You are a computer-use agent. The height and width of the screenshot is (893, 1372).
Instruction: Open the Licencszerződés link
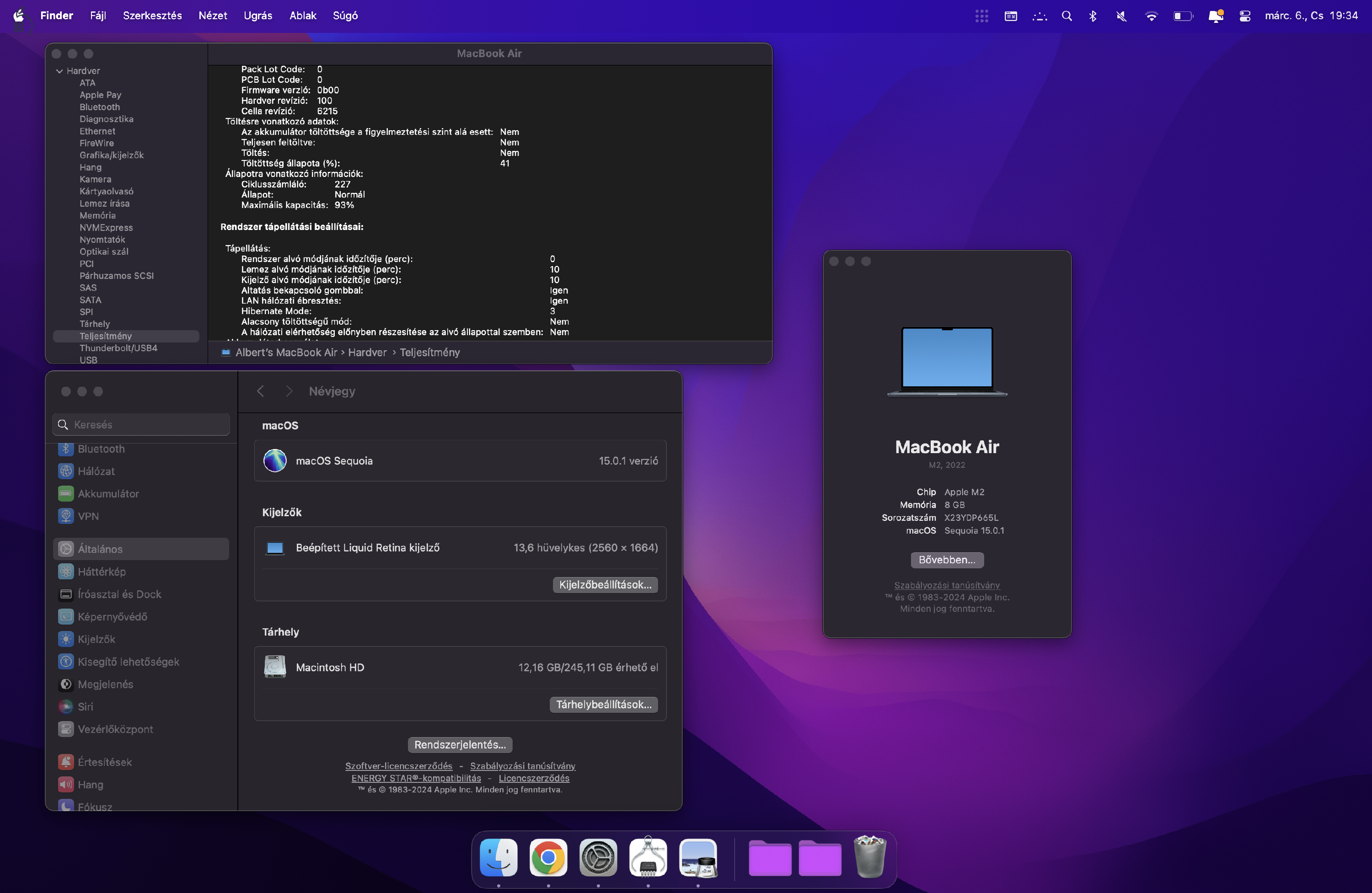click(534, 778)
